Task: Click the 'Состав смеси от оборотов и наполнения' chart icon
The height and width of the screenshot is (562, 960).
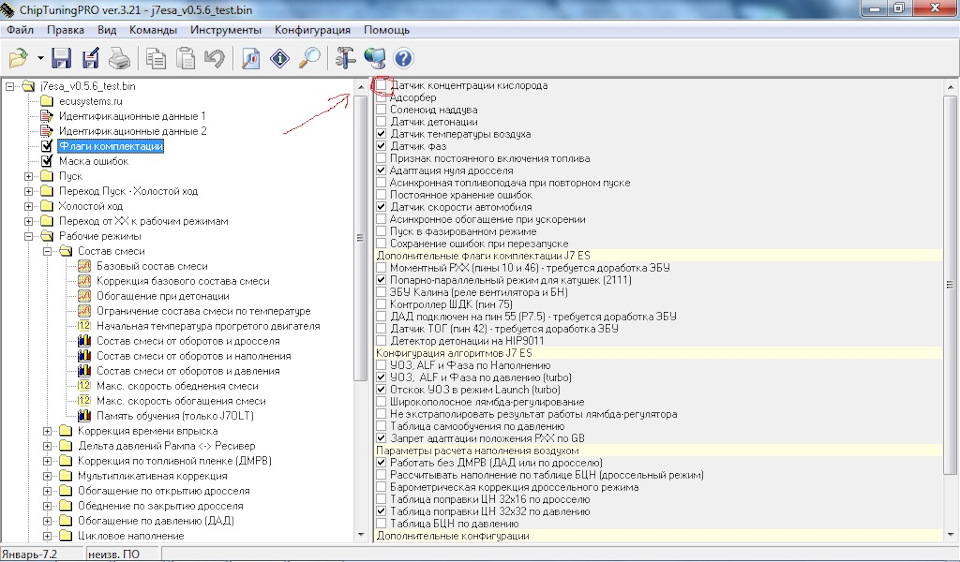Action: point(84,356)
